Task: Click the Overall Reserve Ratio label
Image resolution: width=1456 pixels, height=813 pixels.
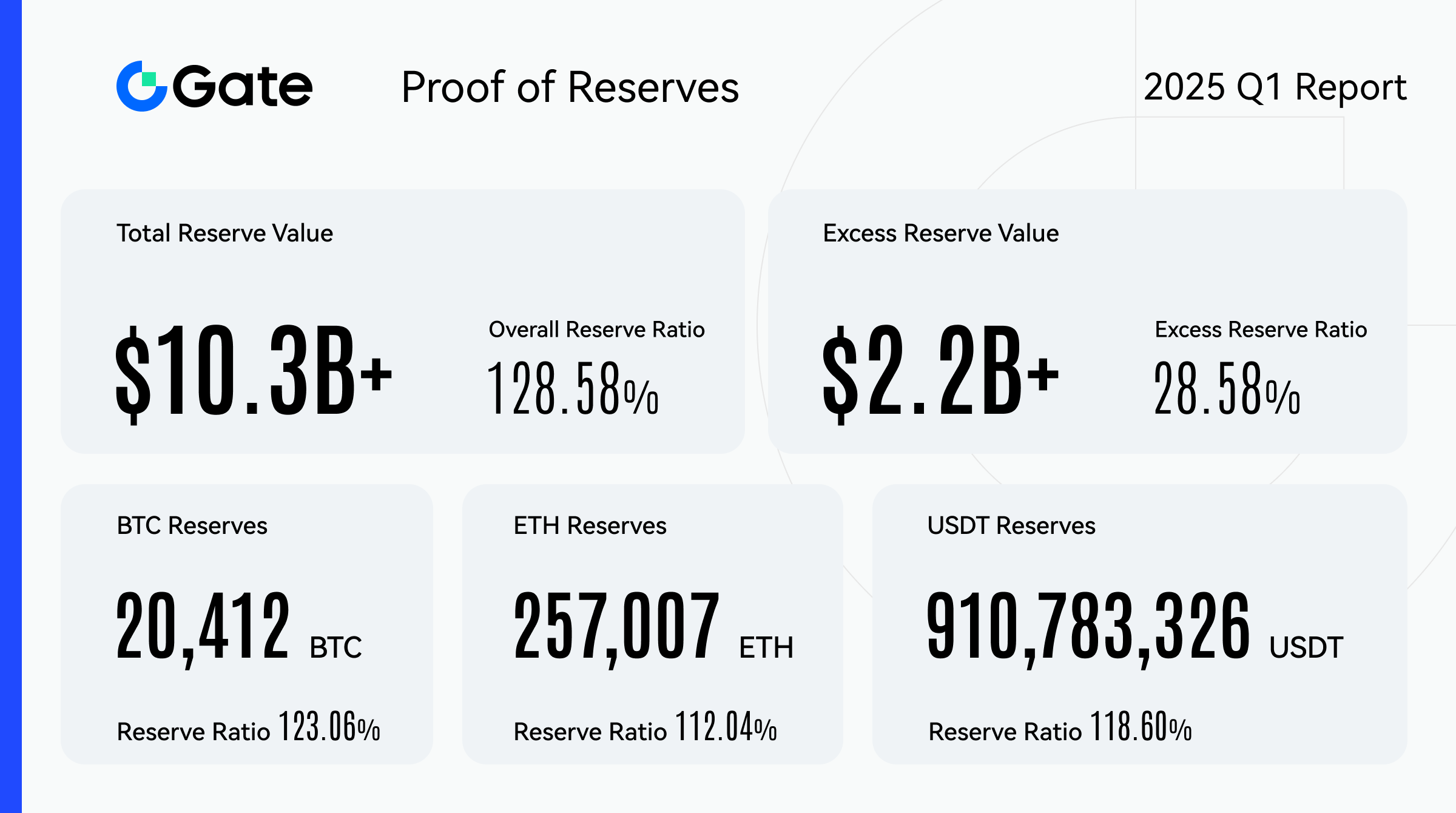Action: coord(596,329)
